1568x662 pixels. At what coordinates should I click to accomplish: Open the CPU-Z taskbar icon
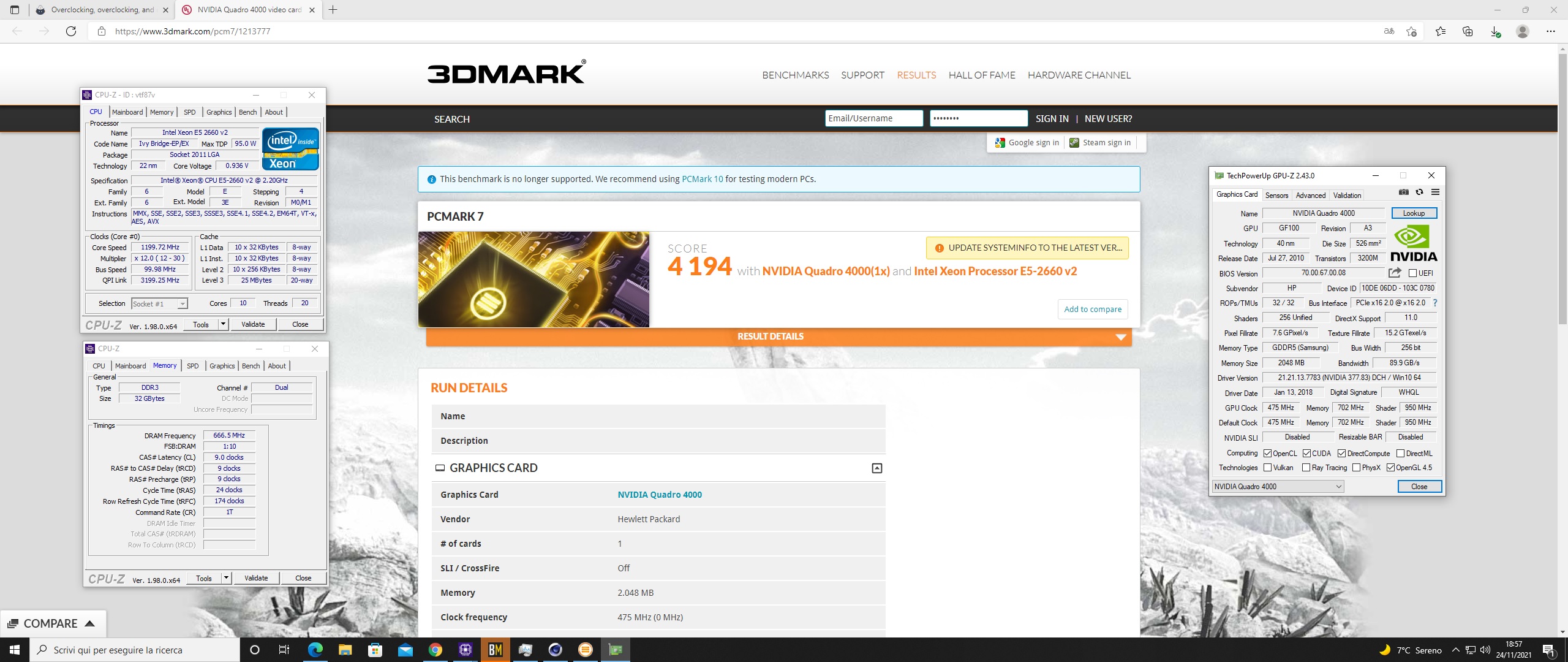point(466,650)
